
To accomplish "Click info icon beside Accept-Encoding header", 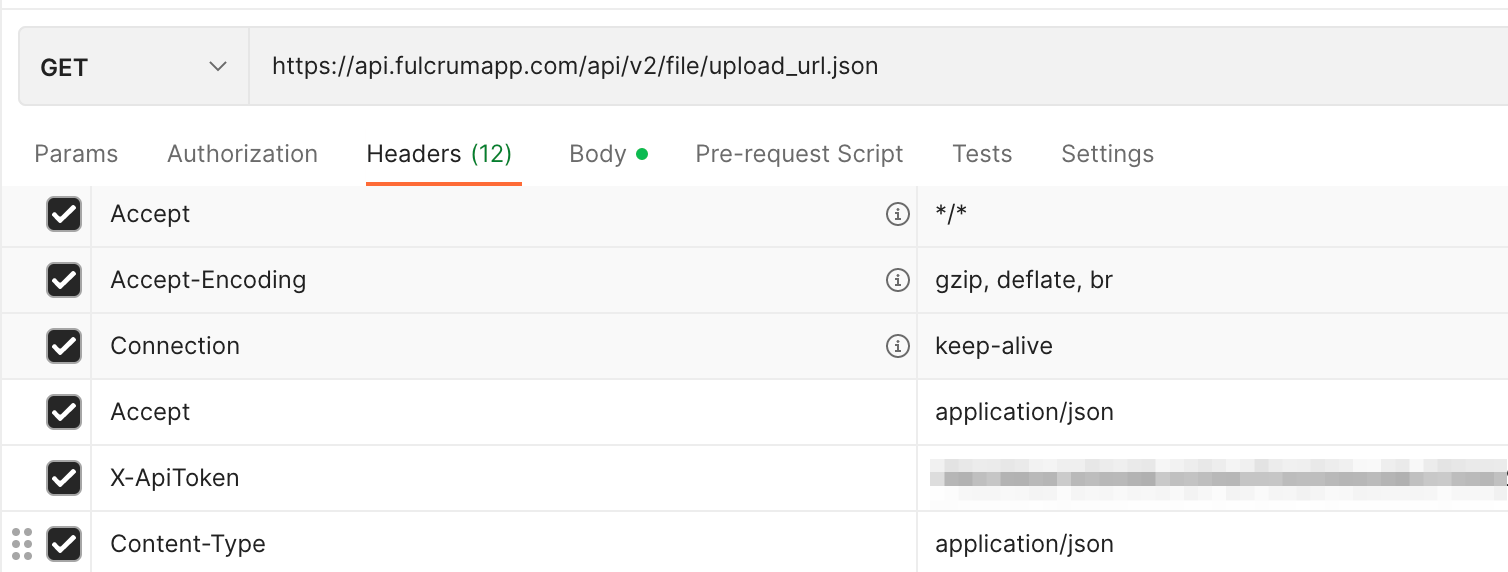I will pyautogui.click(x=898, y=280).
